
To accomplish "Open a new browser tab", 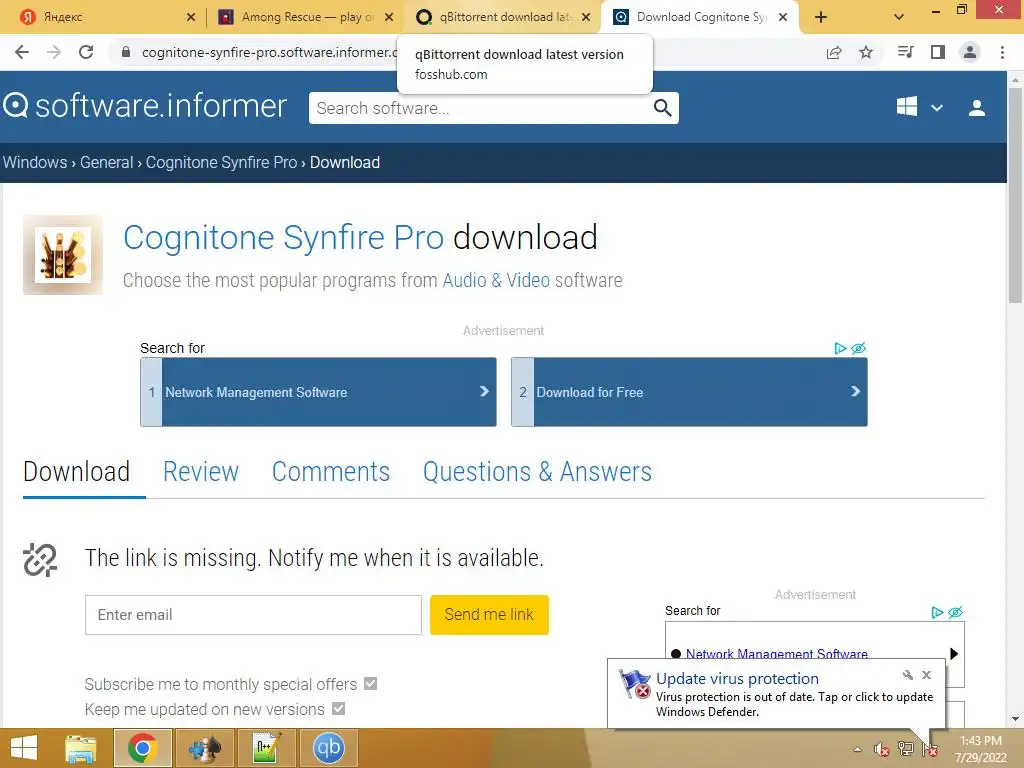I will (x=821, y=17).
